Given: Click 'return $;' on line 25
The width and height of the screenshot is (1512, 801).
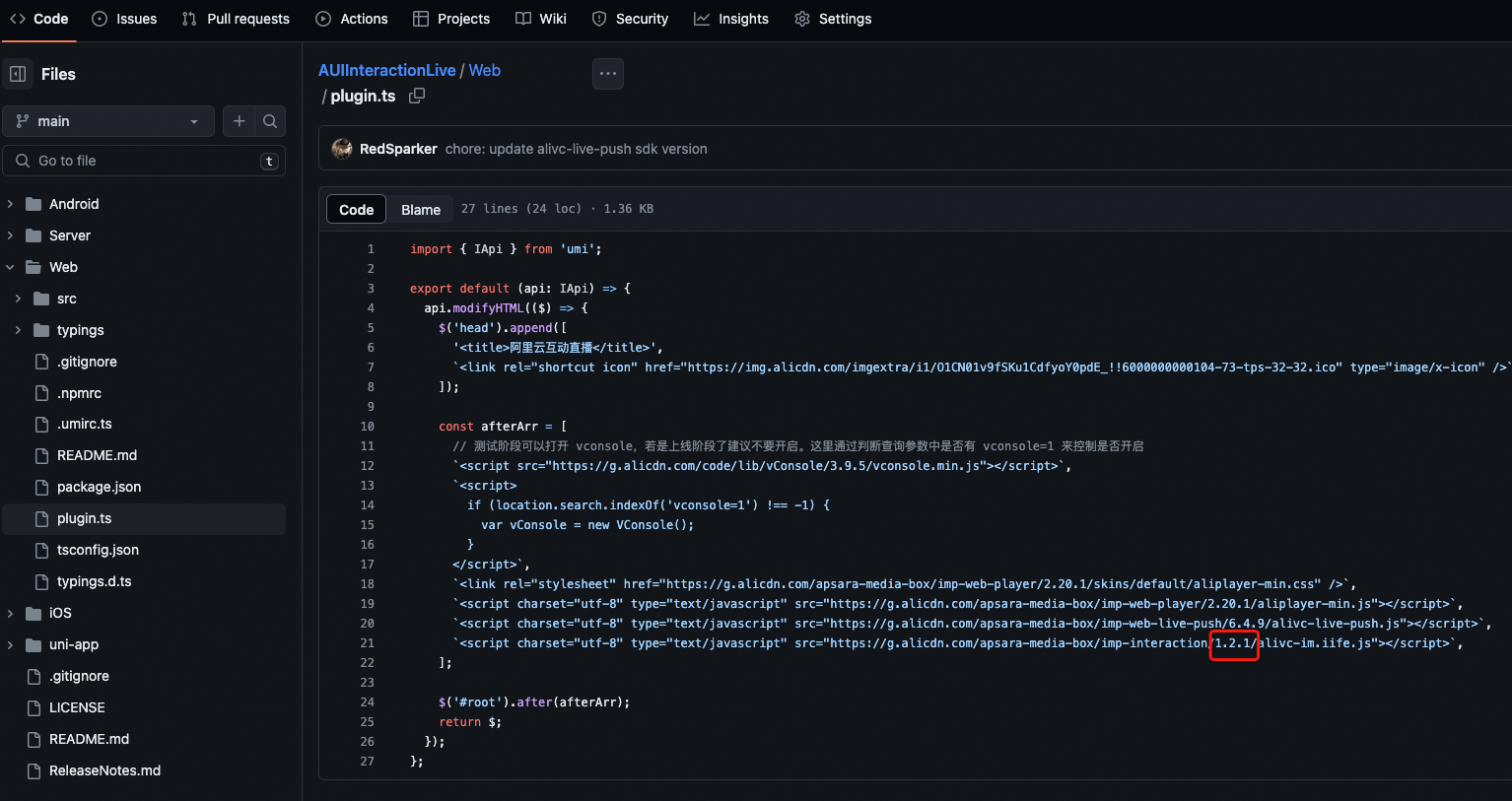Looking at the screenshot, I should [x=470, y=722].
